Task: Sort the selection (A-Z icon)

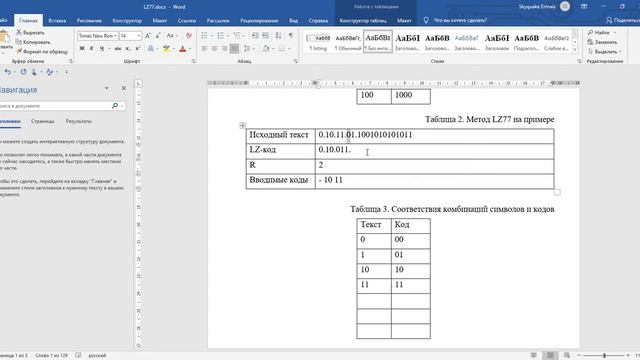Action: [x=278, y=36]
